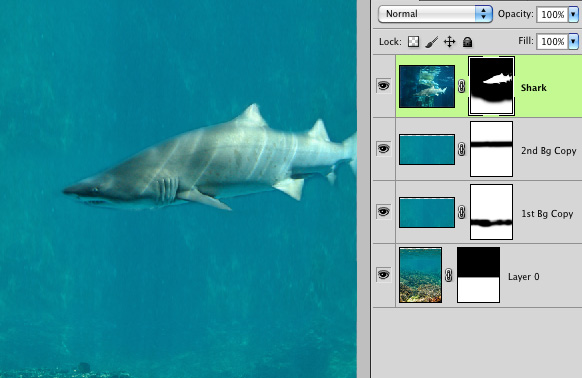
Task: Select the 2nd Bg Copy image thumbnail
Action: (x=427, y=149)
